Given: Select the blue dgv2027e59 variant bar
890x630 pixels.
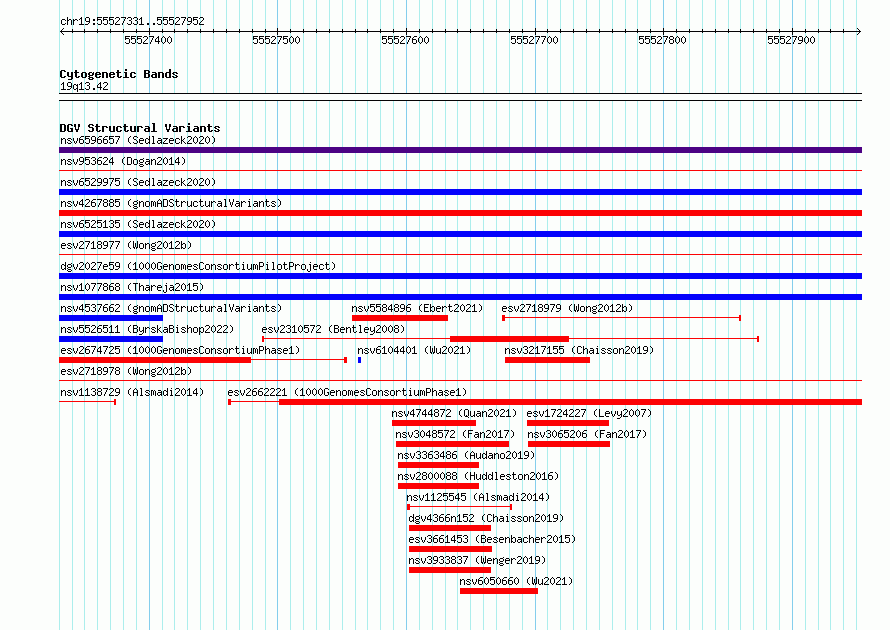Looking at the screenshot, I should (x=460, y=276).
